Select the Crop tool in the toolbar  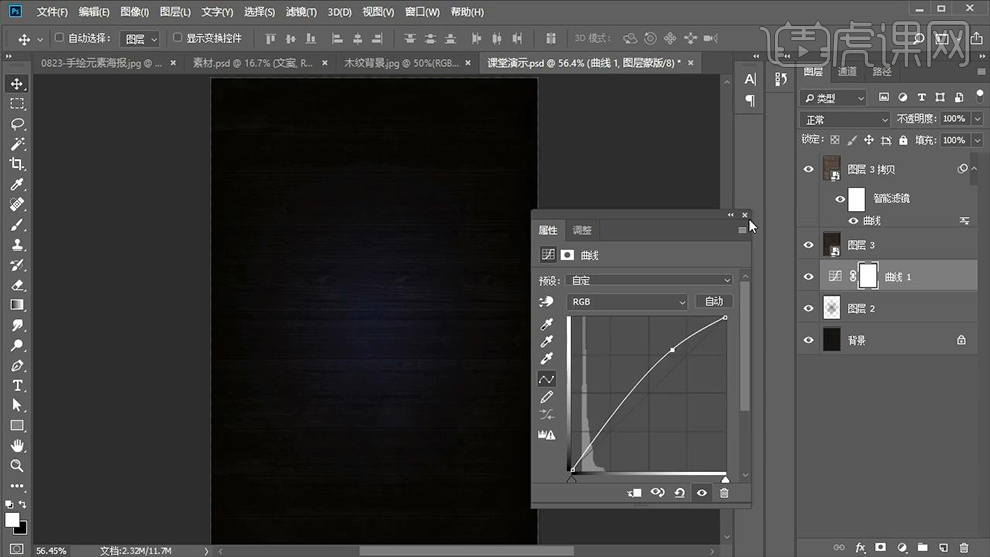tap(17, 164)
